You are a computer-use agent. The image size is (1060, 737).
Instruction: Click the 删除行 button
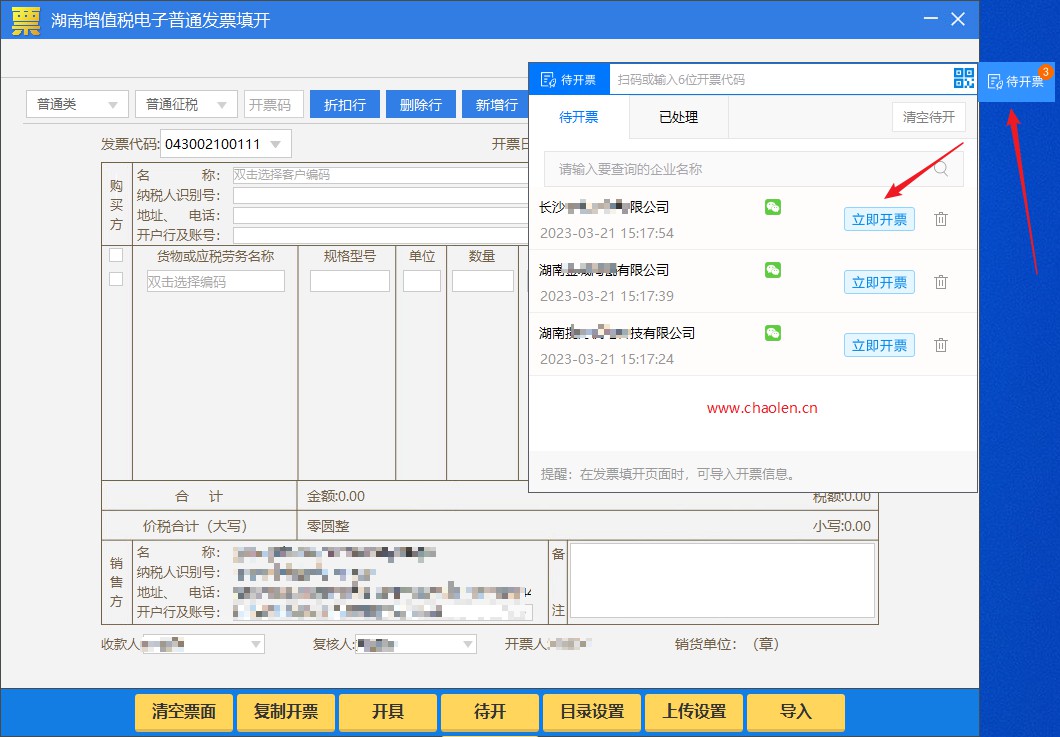pyautogui.click(x=420, y=104)
